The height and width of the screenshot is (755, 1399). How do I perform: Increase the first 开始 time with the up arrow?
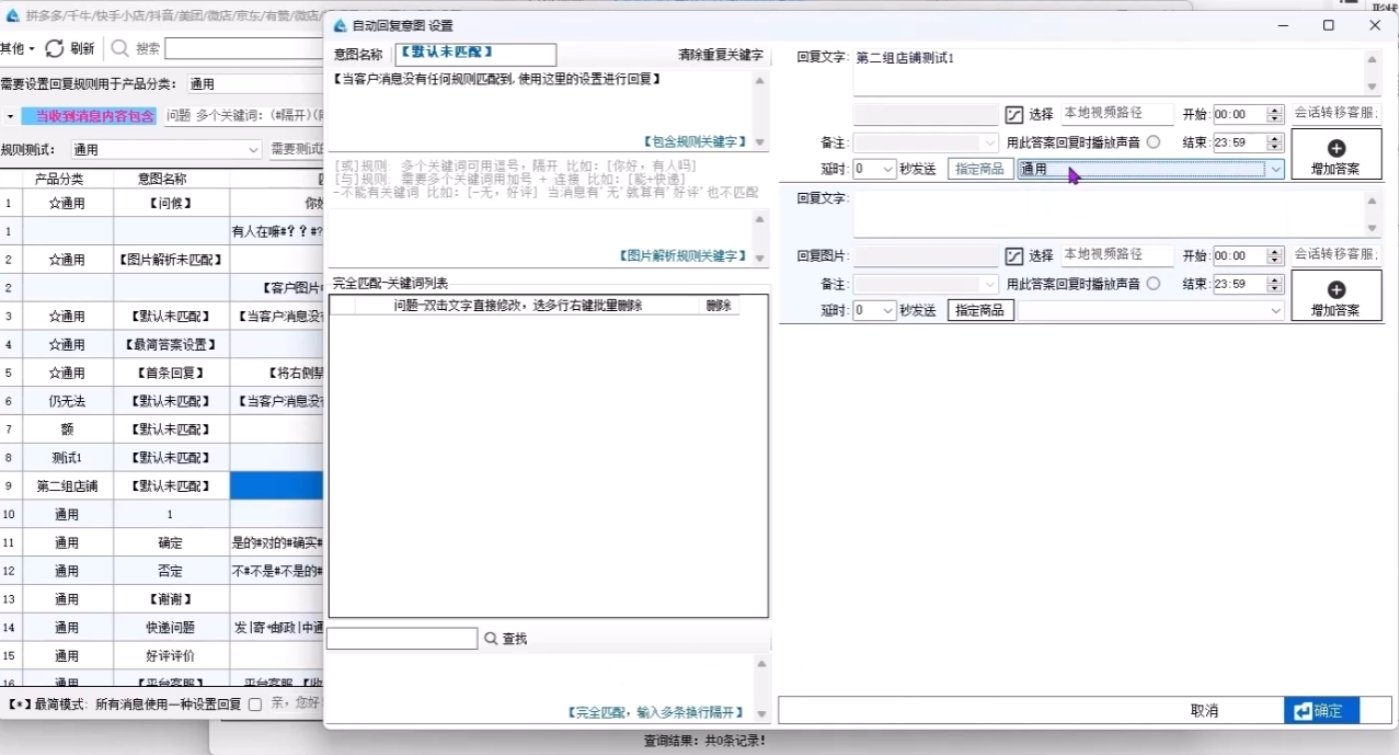[x=1274, y=110]
